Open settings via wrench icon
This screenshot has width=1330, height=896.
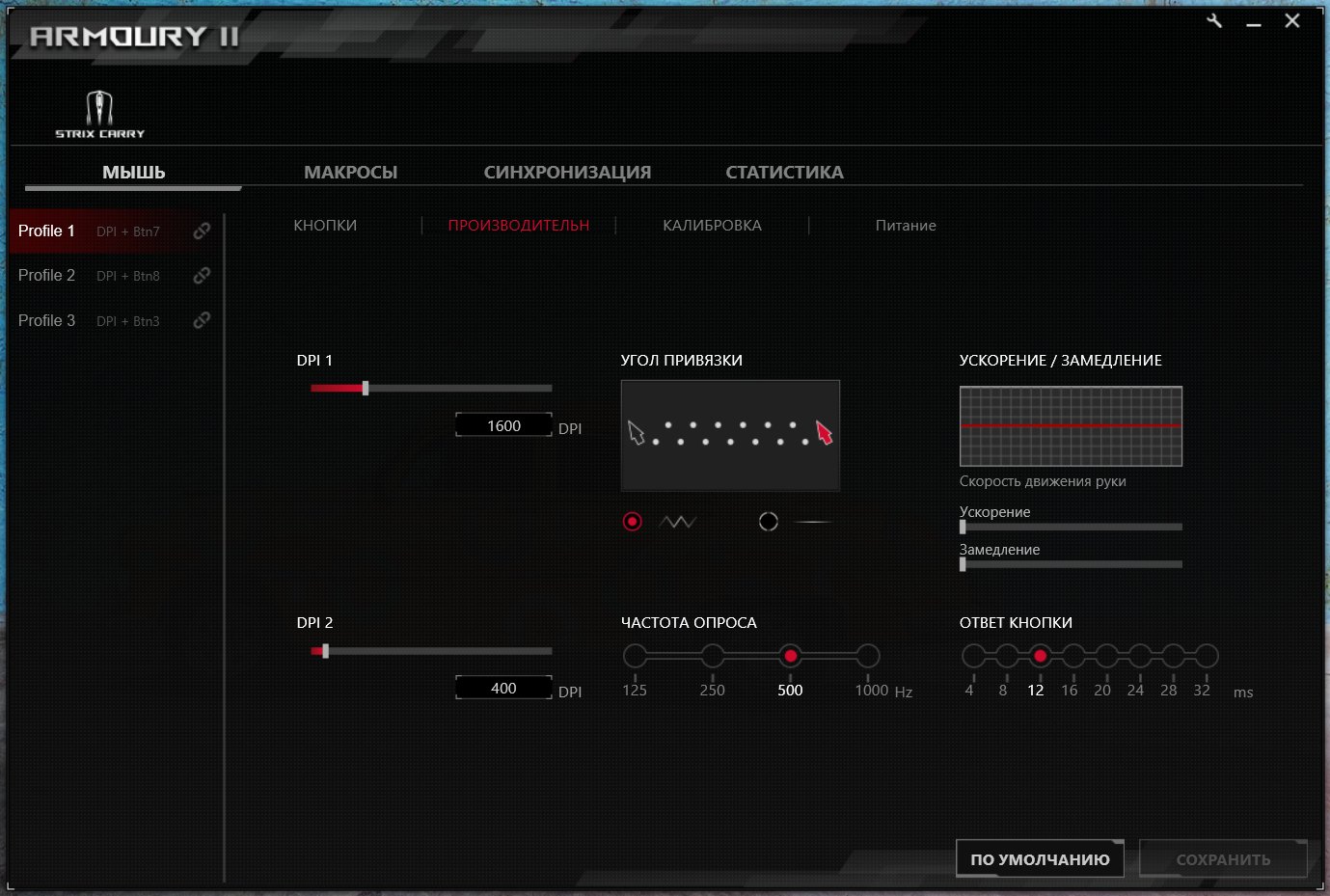click(1214, 20)
